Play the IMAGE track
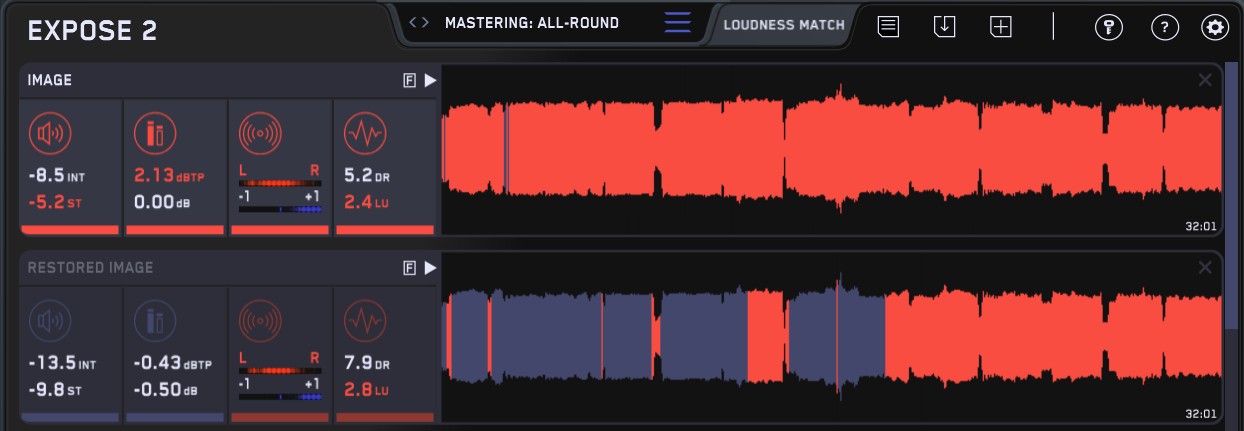 tap(430, 81)
